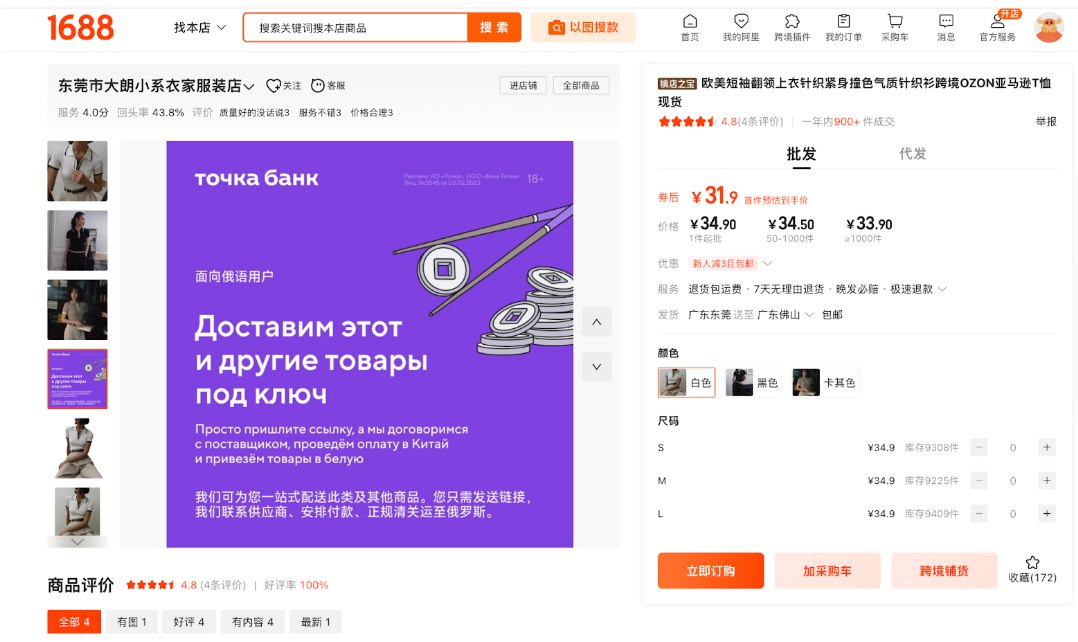
Task: Click the user avatar in header
Action: pos(1049,27)
